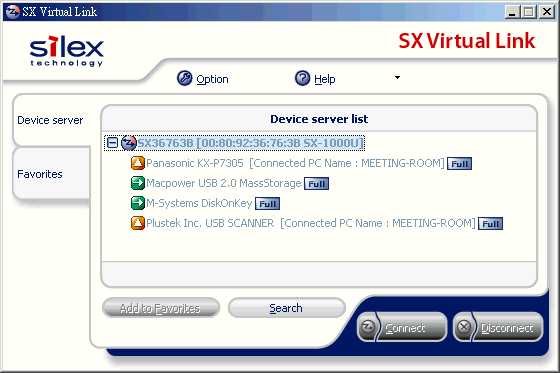Click the orange icon beside Panasonic KX-P7305
Viewport: 560px width, 373px height.
[138, 163]
